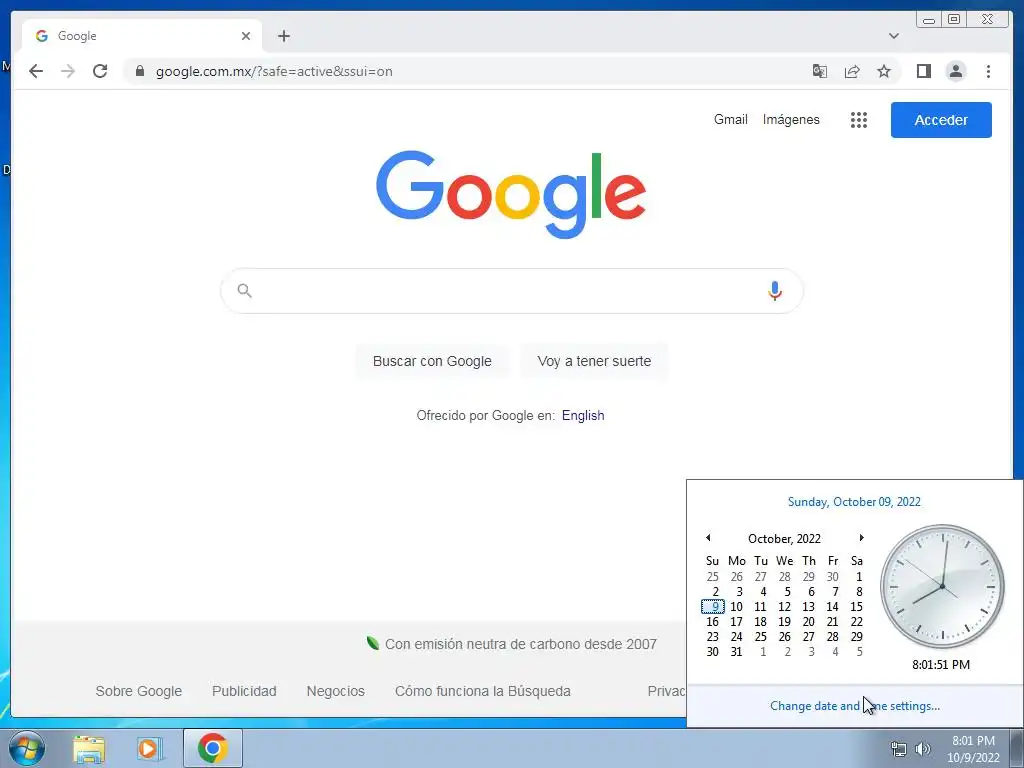1024x768 pixels.
Task: Click the padlock site info icon
Action: click(139, 71)
